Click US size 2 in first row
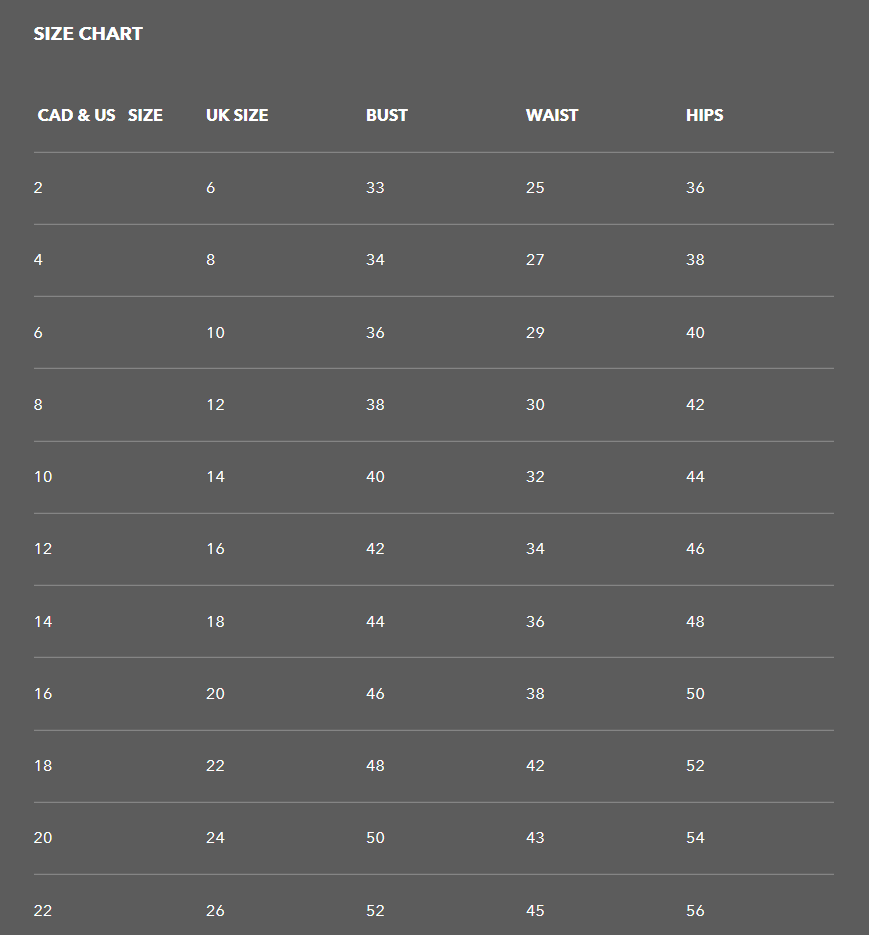The width and height of the screenshot is (869, 935). coord(38,188)
